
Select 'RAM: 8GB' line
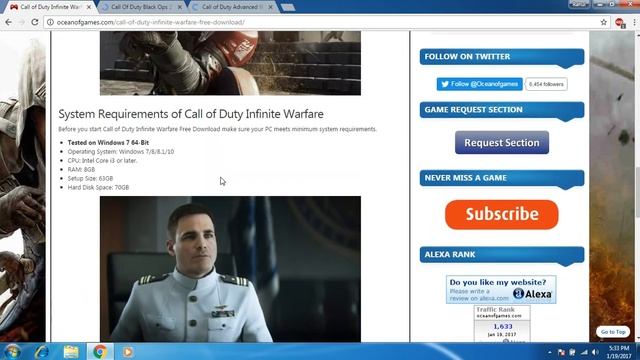pyautogui.click(x=81, y=169)
